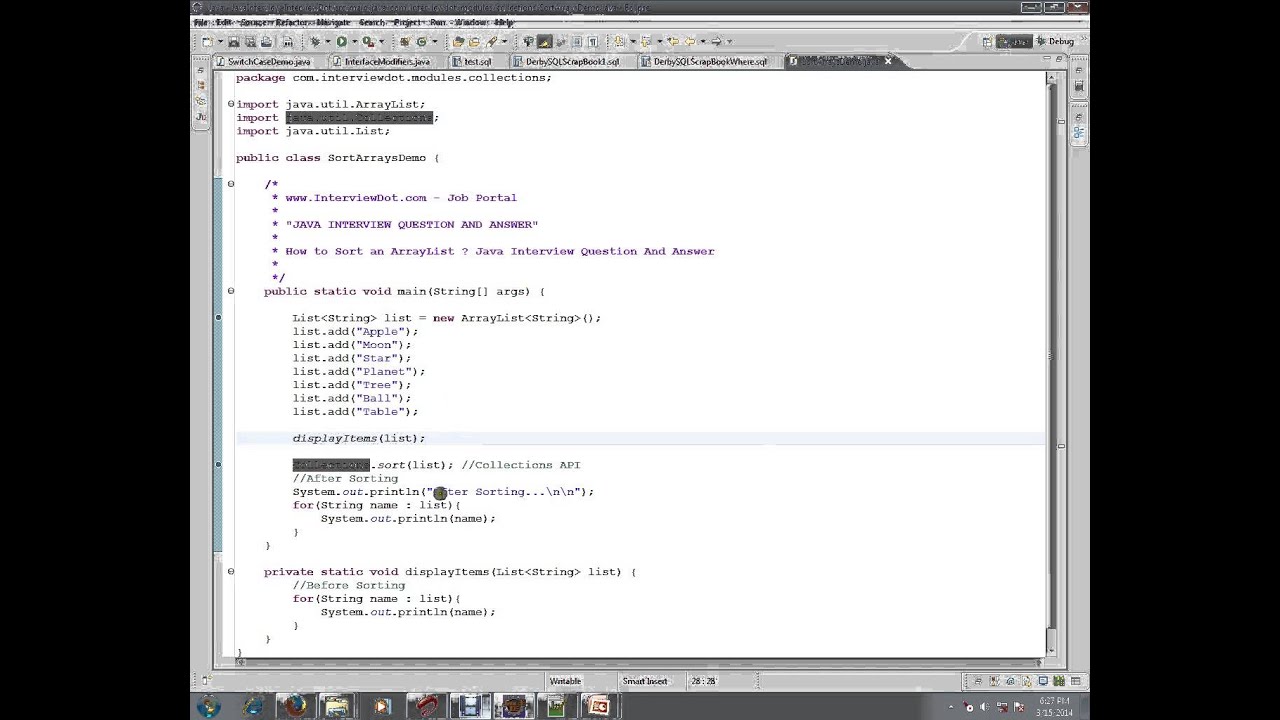Click the Previous Annotation toolbar icon

click(646, 41)
